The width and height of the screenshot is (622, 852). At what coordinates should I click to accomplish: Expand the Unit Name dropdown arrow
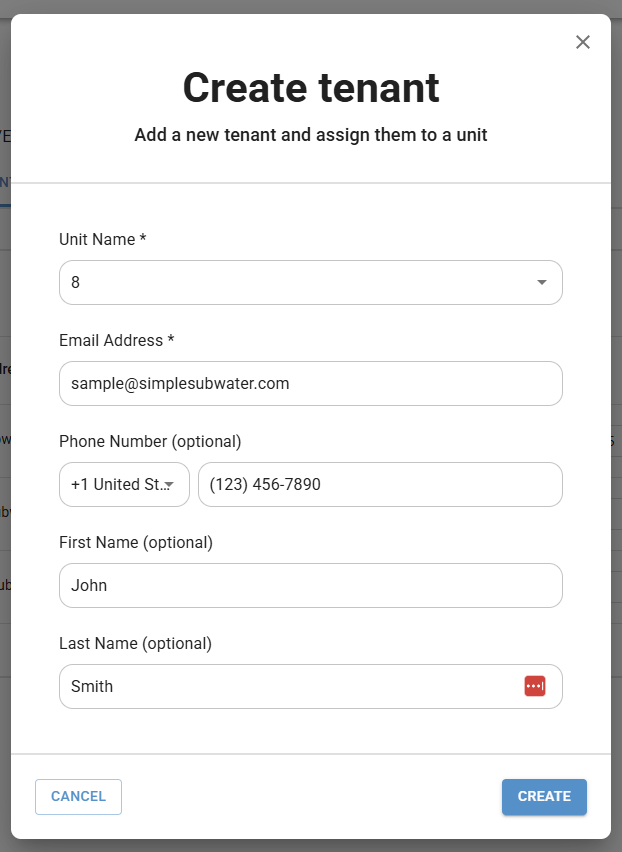(x=542, y=282)
